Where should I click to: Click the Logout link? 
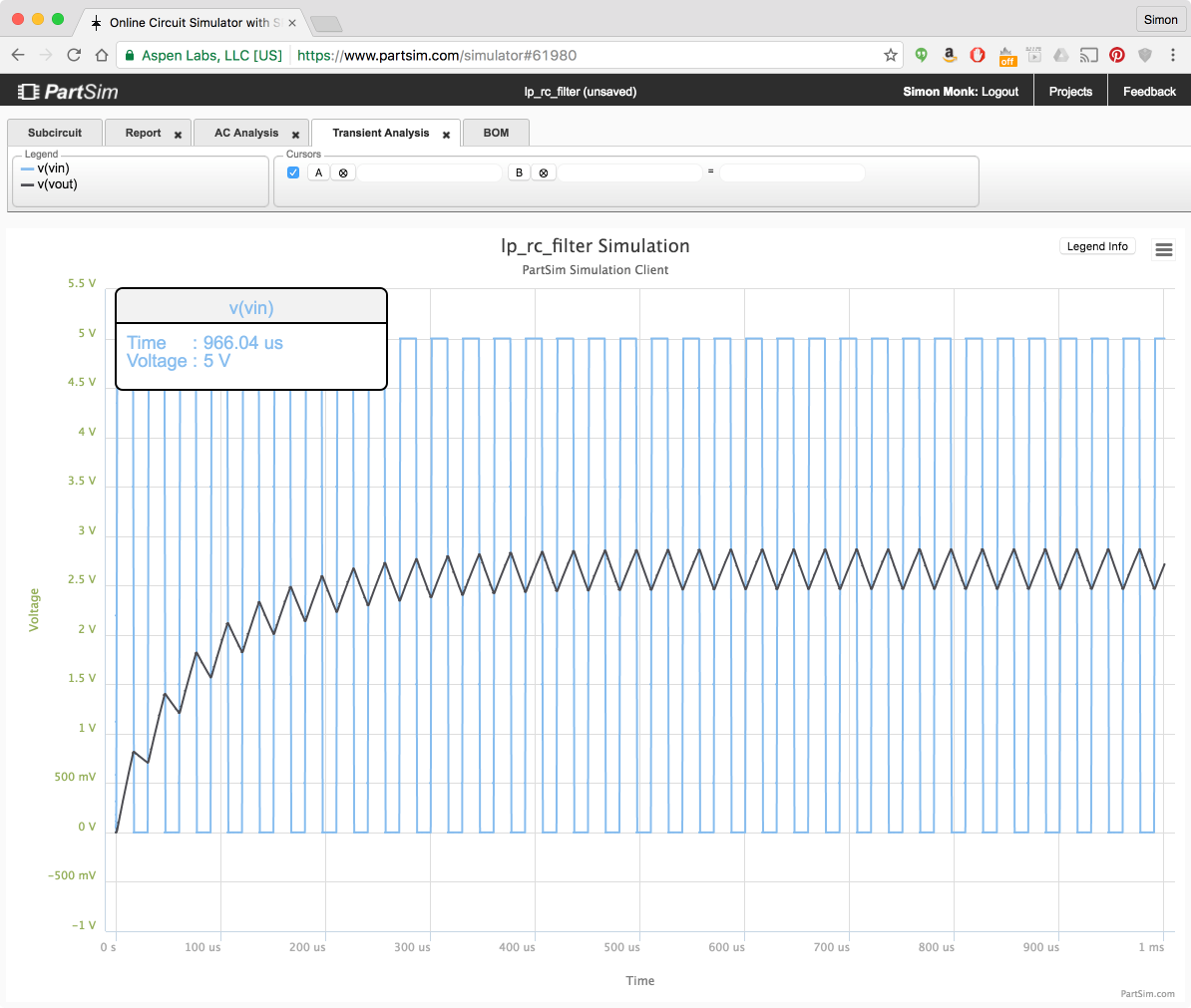[x=999, y=92]
